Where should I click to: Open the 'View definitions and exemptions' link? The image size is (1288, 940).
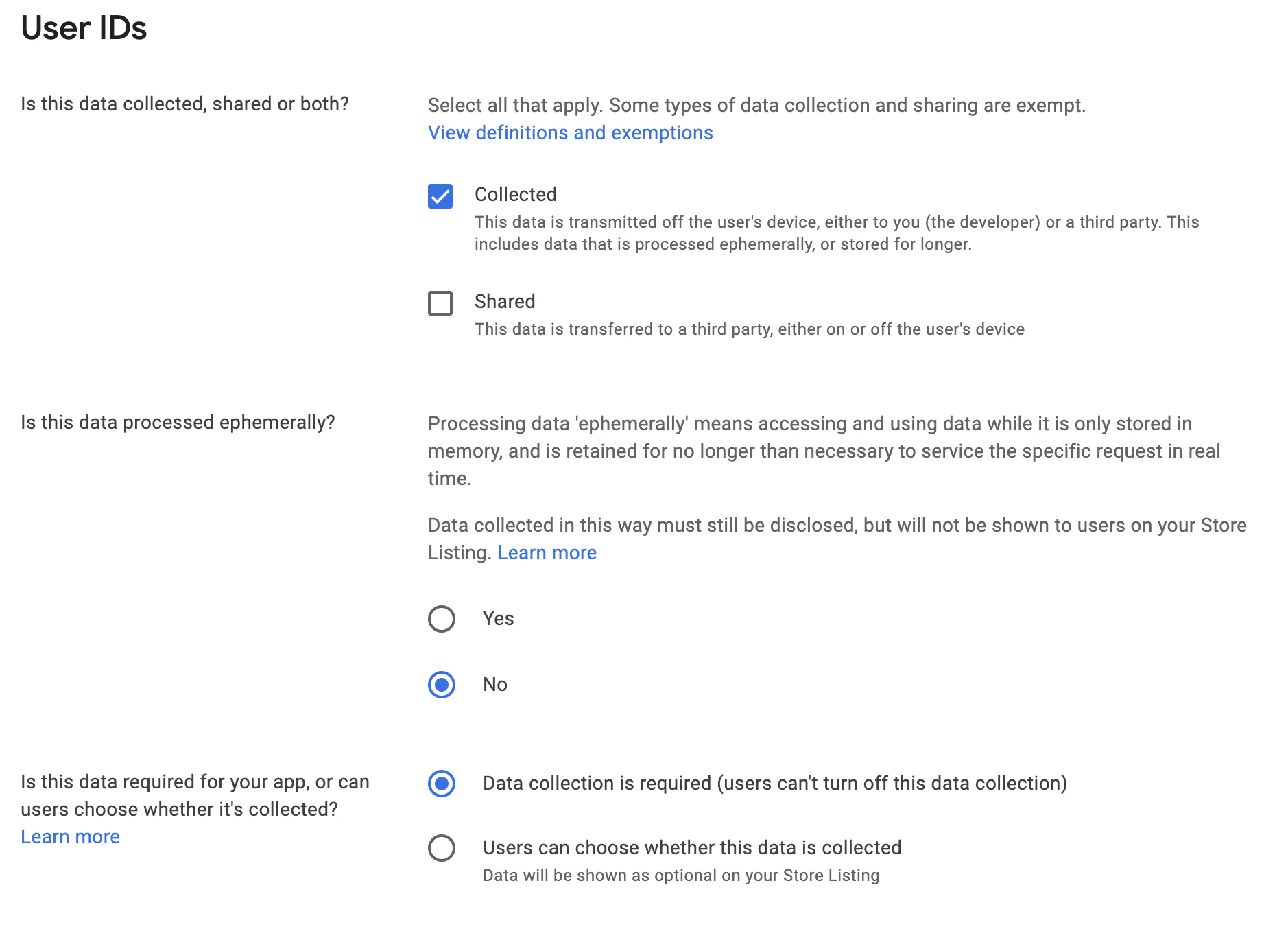tap(570, 132)
